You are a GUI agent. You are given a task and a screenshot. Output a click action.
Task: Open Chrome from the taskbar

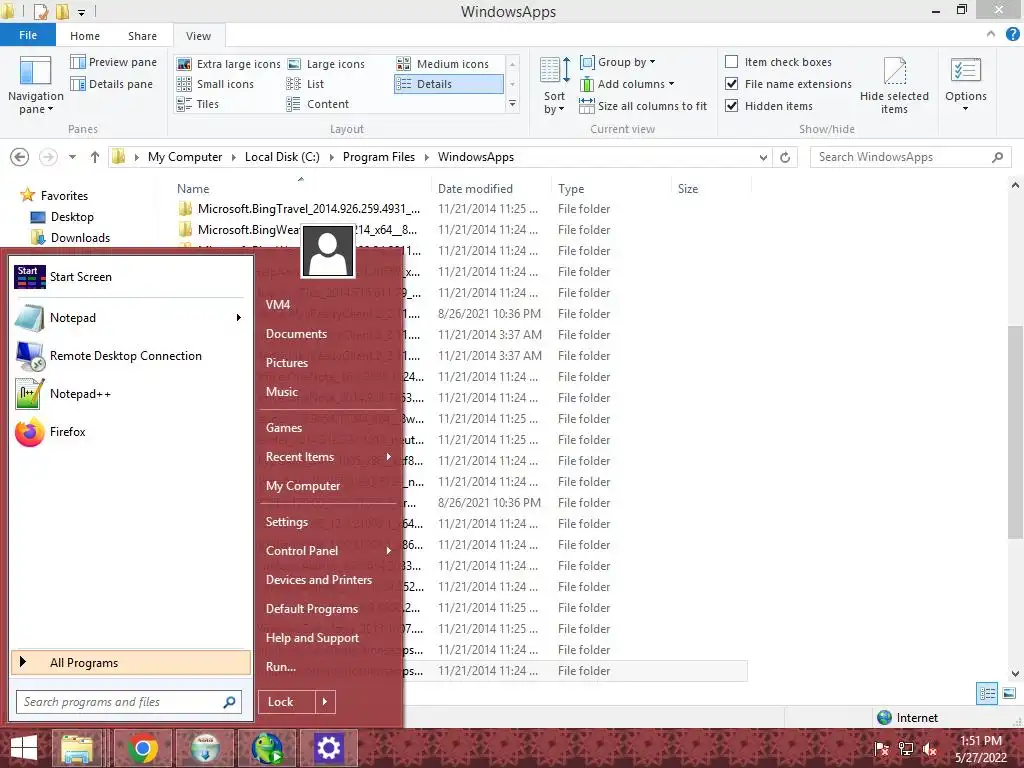[142, 748]
